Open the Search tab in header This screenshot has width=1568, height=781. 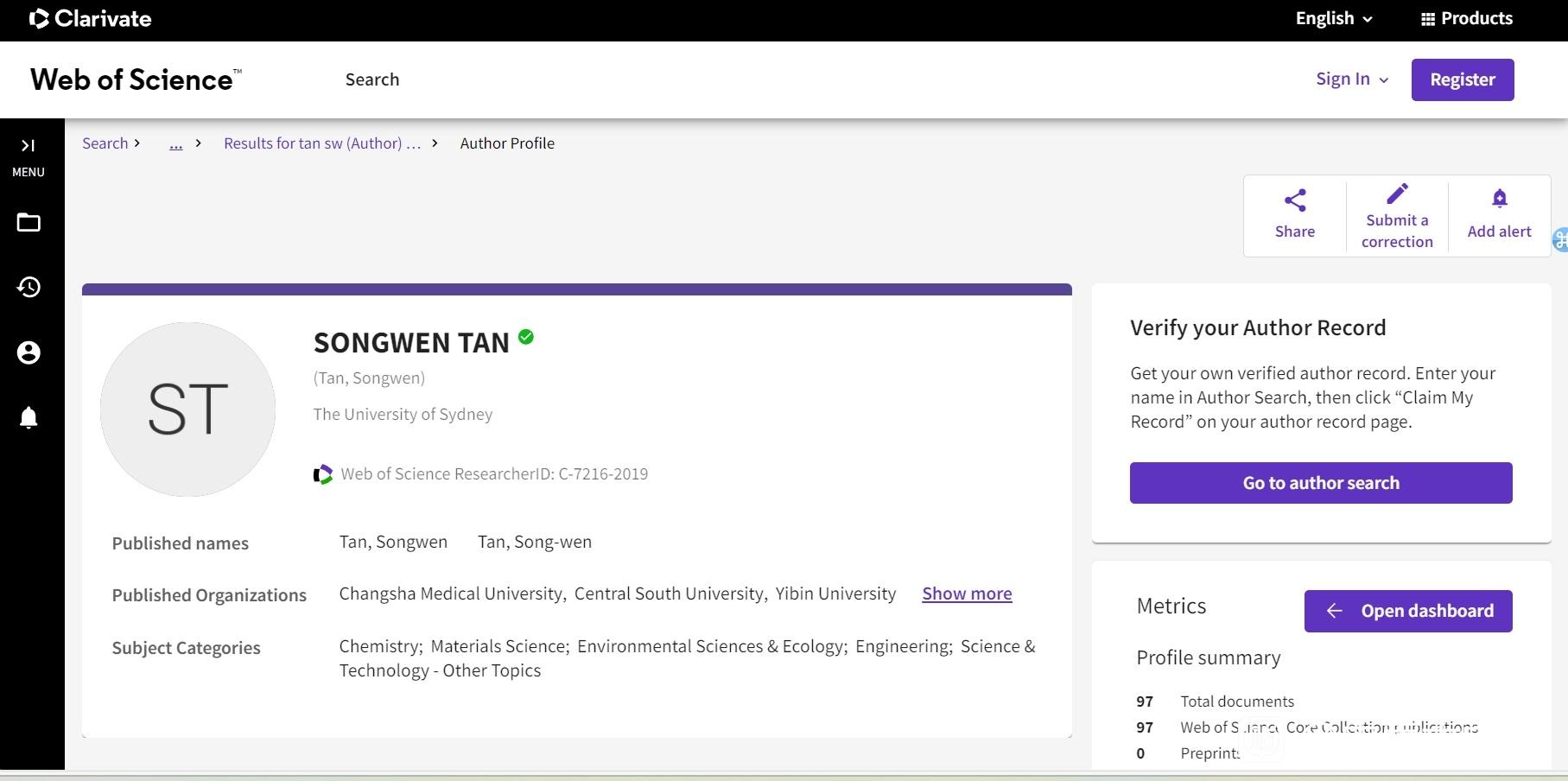pos(372,79)
